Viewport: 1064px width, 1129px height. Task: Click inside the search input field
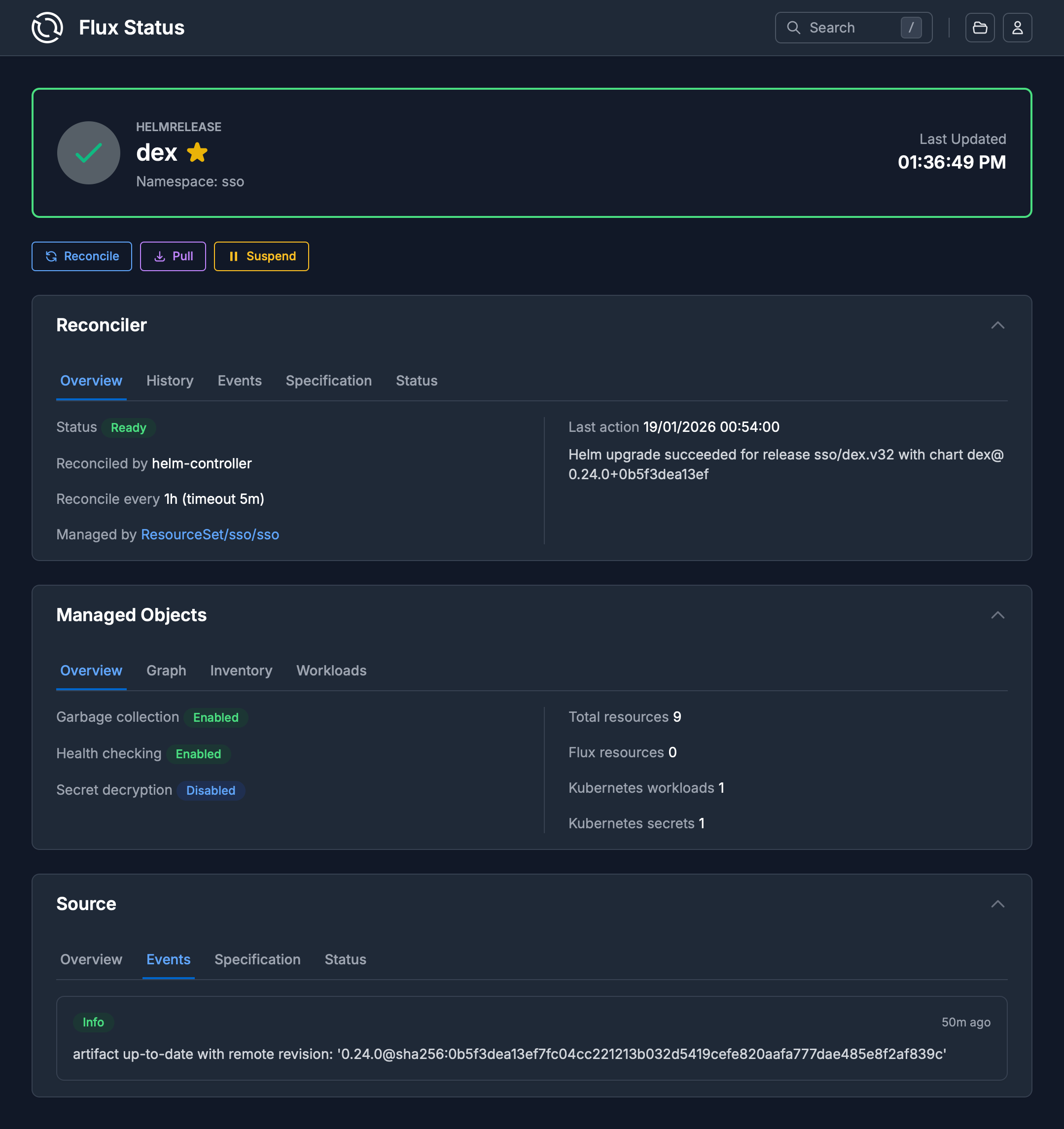tap(847, 27)
